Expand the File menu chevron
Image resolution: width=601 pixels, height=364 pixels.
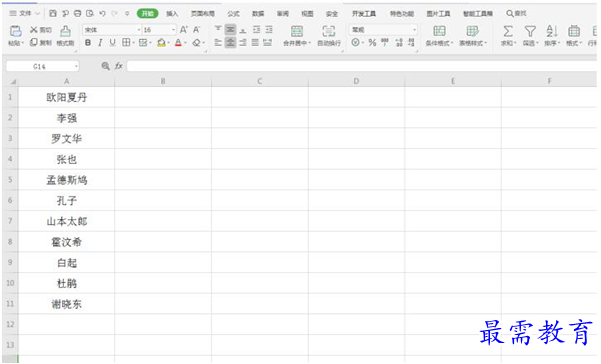click(38, 13)
